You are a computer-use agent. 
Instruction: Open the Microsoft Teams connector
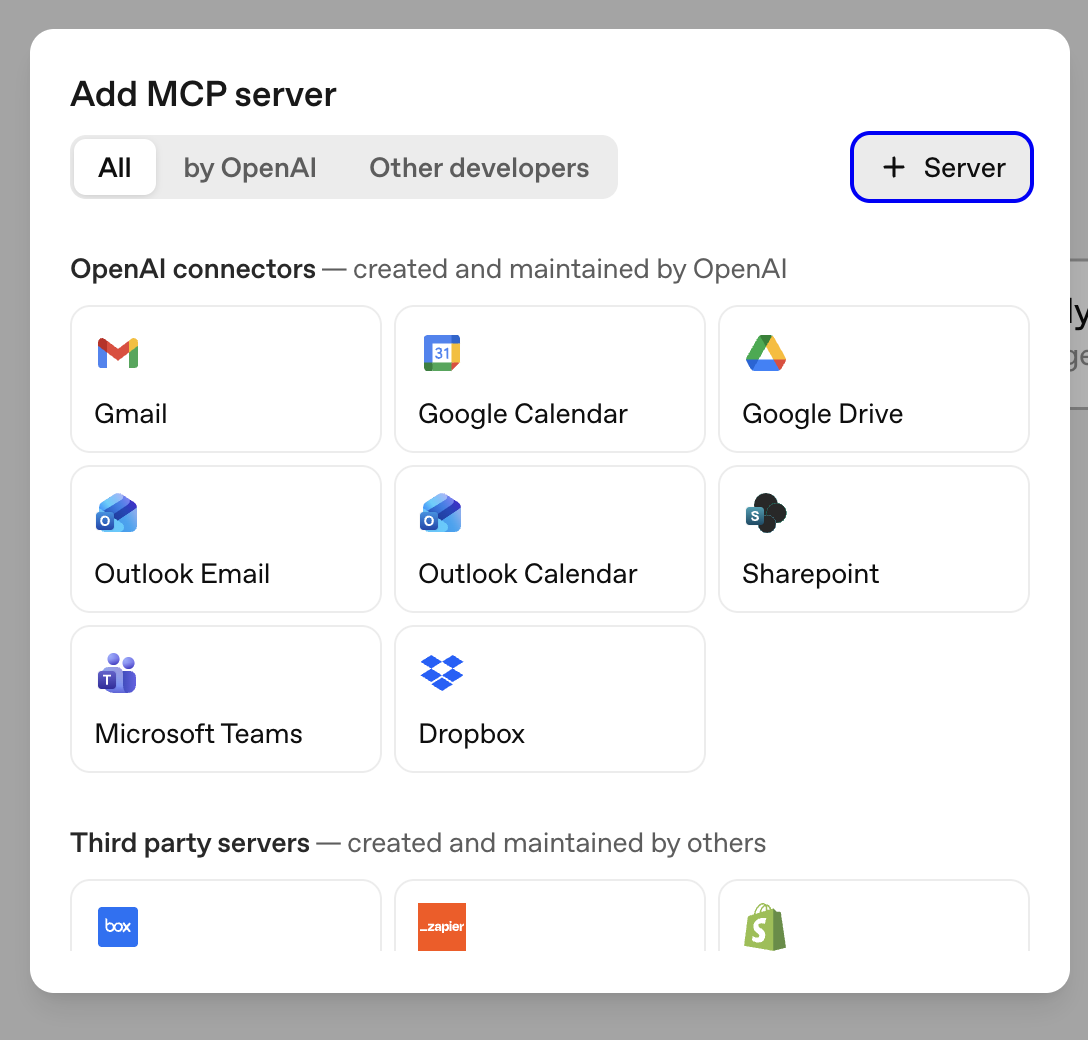[225, 699]
